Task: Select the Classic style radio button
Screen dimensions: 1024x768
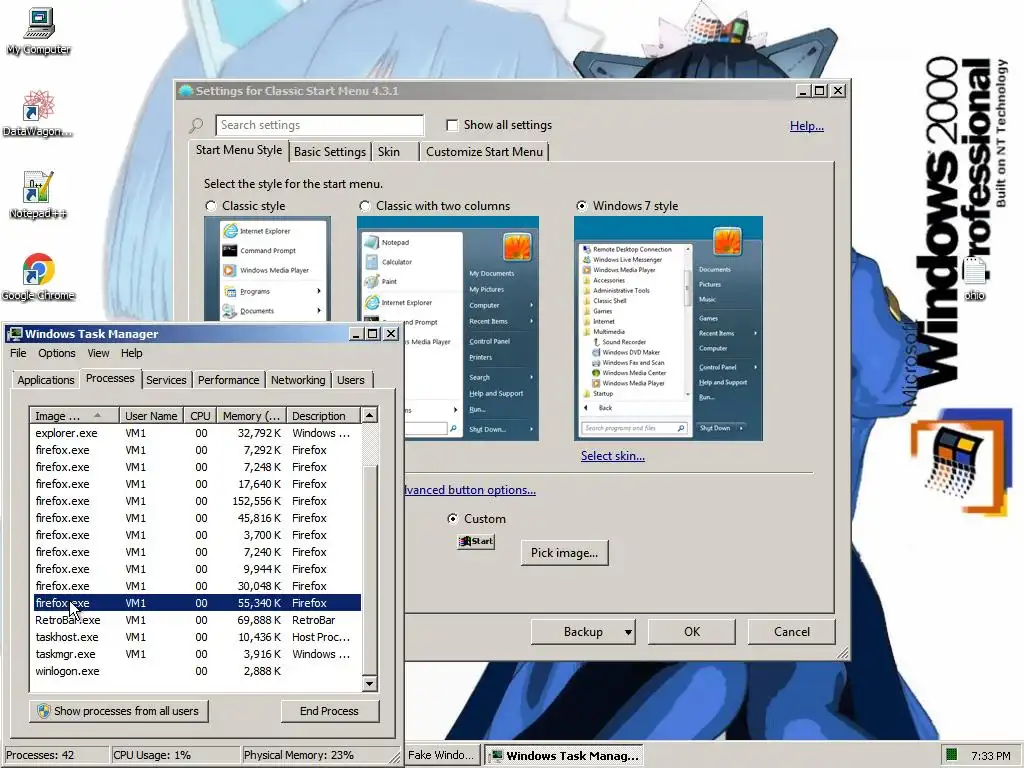Action: (x=210, y=206)
